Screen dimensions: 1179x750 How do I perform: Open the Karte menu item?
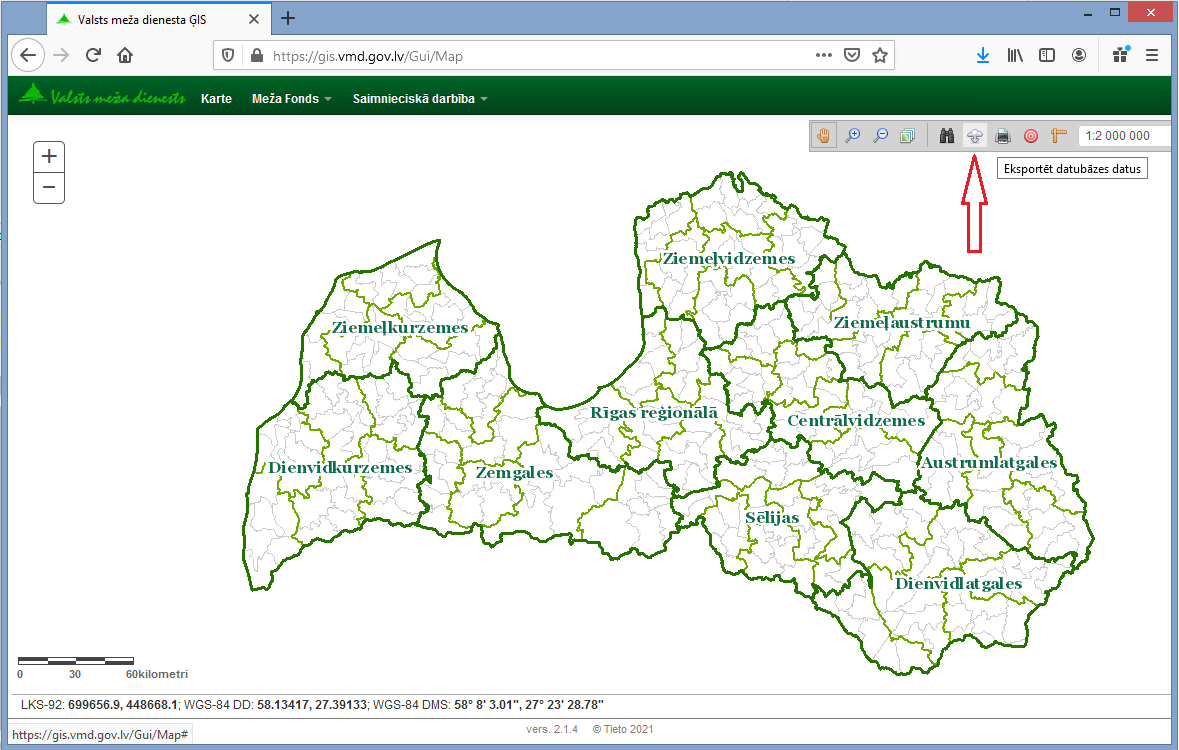point(216,99)
